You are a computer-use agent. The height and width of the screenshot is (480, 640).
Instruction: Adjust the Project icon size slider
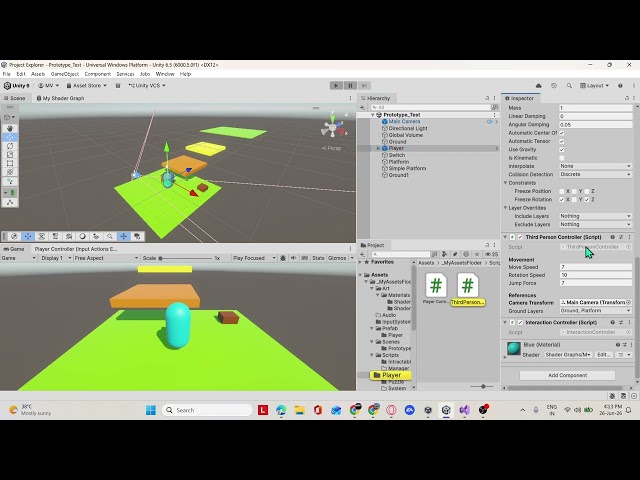481,386
